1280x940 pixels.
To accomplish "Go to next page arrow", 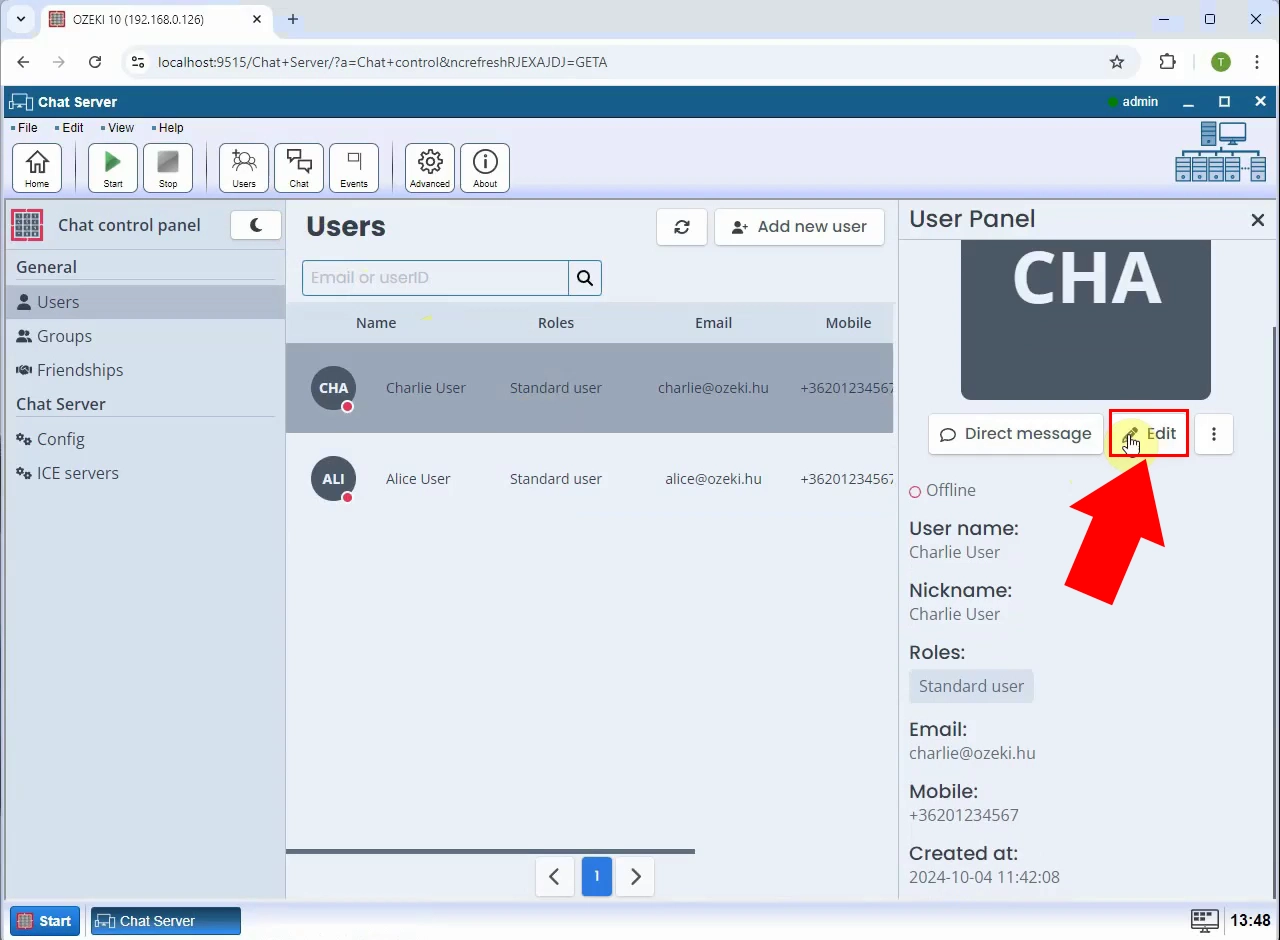I will pos(636,877).
